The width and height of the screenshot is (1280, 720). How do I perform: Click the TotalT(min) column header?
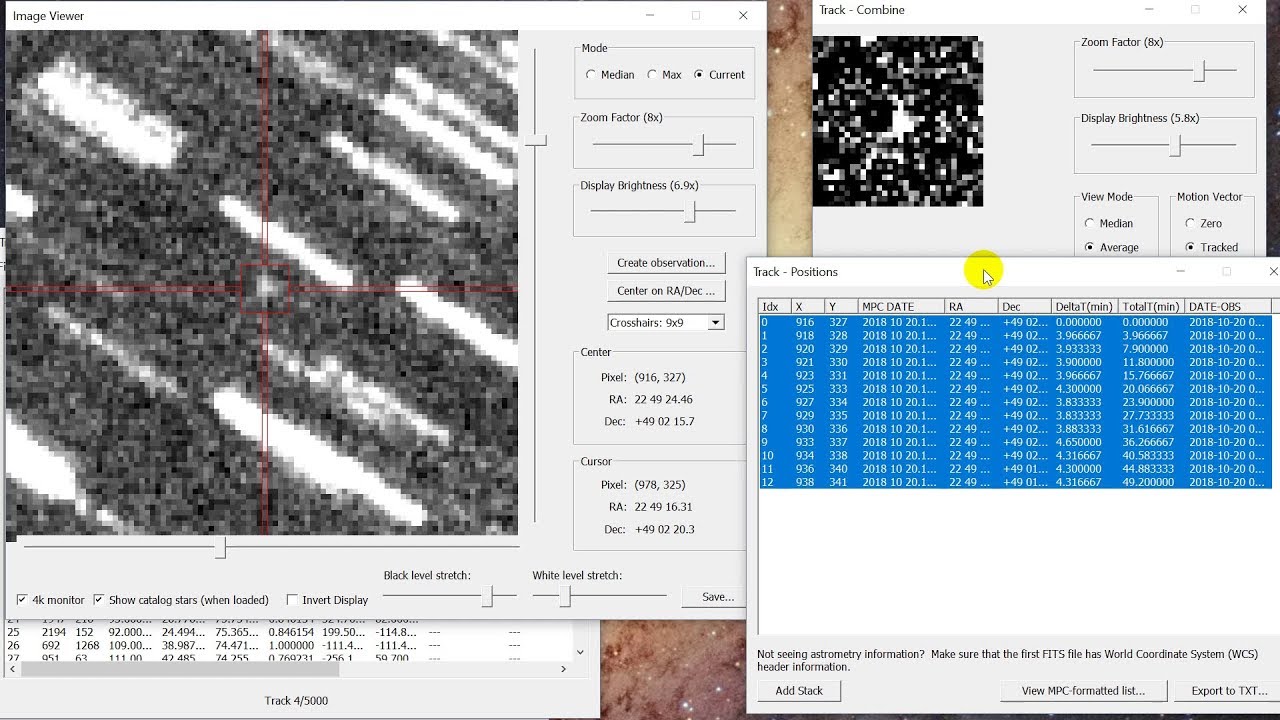coord(1150,307)
